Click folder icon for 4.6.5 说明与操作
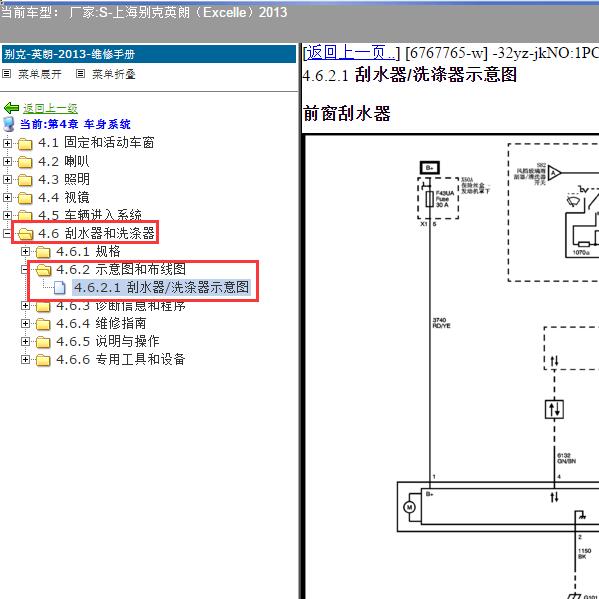Screen dimensions: 599x599 coord(43,342)
